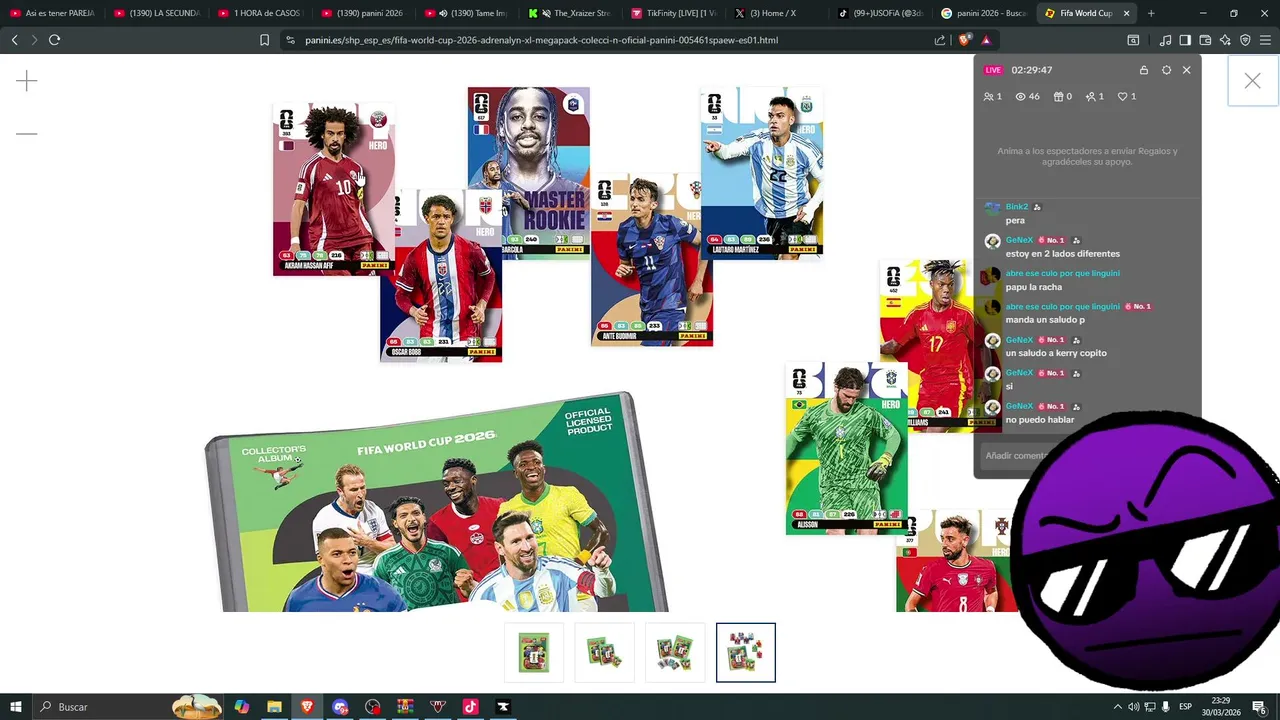
Task: Select the second product thumbnail
Action: tap(605, 652)
